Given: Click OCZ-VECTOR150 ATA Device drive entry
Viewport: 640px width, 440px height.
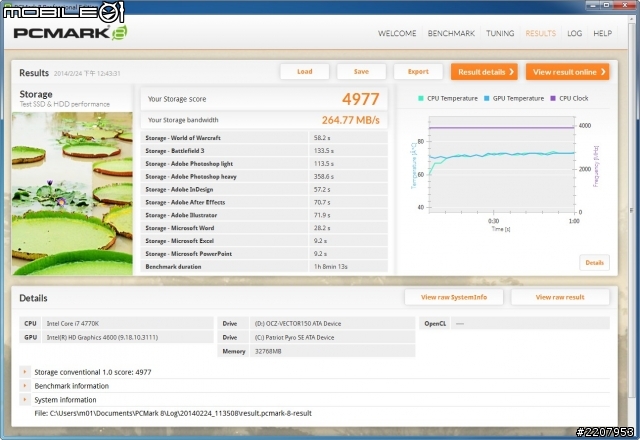Looking at the screenshot, I should coord(298,323).
